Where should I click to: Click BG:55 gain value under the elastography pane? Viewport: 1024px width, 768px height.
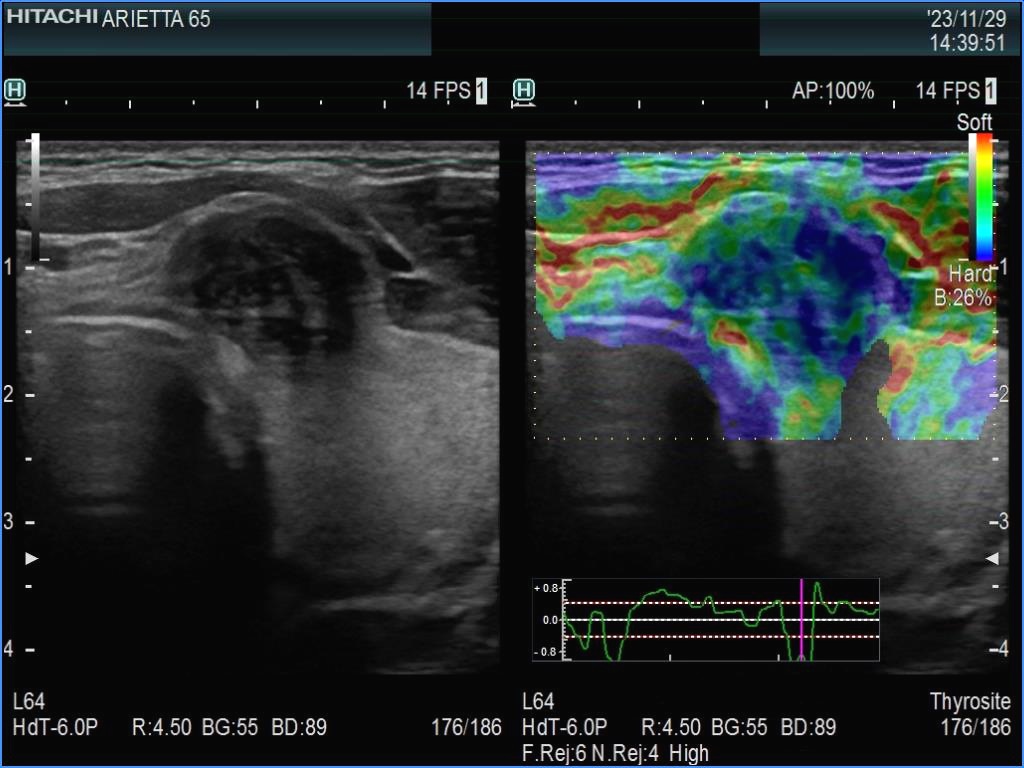[x=739, y=727]
